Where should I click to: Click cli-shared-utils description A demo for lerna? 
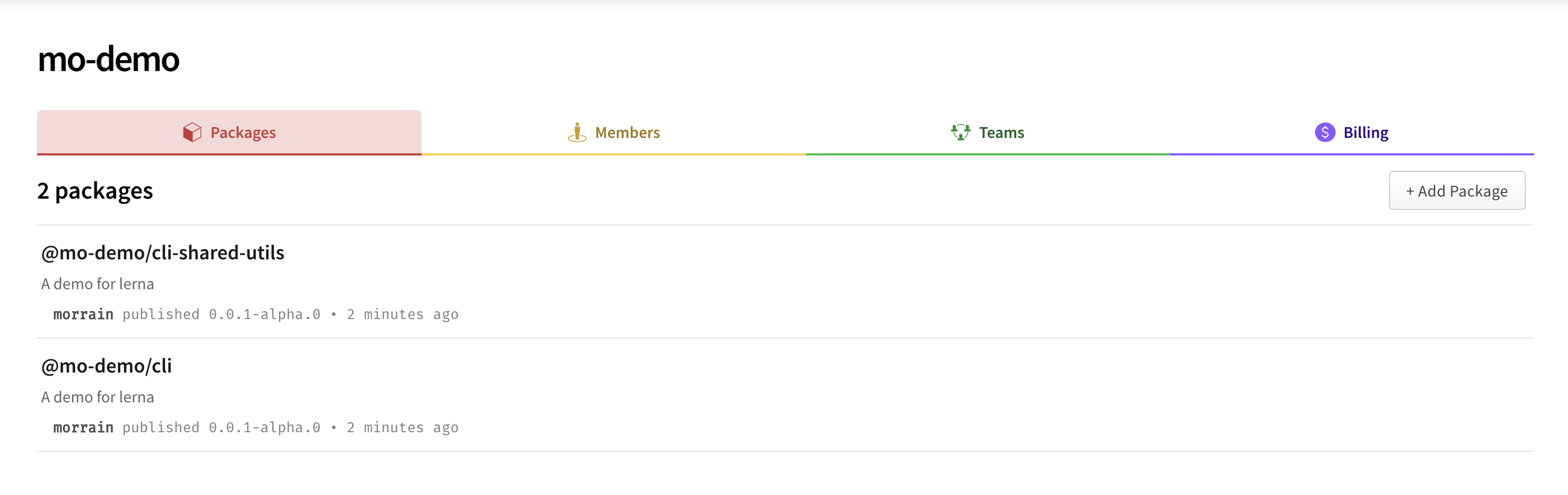point(97,284)
